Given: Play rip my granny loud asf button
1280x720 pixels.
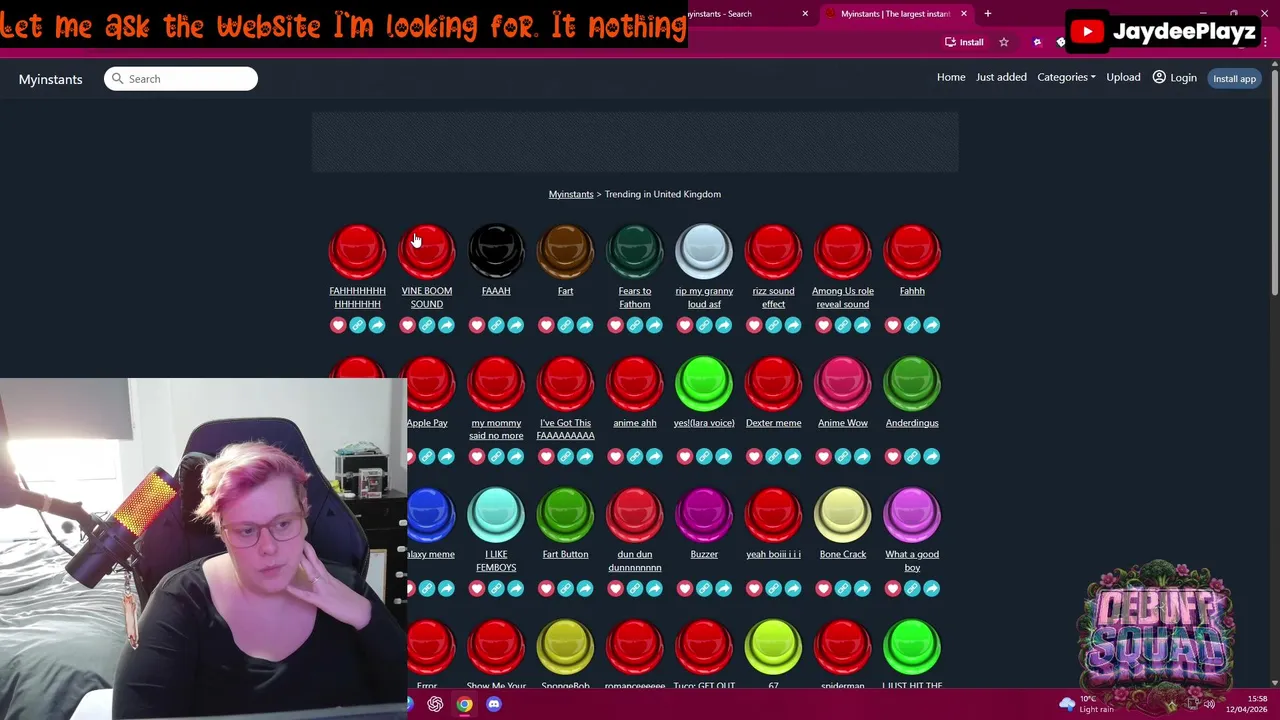Looking at the screenshot, I should [x=704, y=251].
